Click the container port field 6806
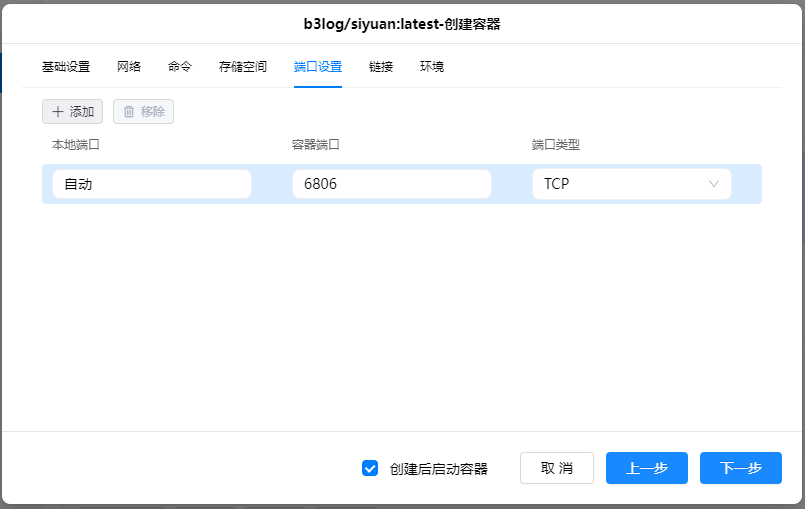Image resolution: width=805 pixels, height=509 pixels. coord(391,184)
